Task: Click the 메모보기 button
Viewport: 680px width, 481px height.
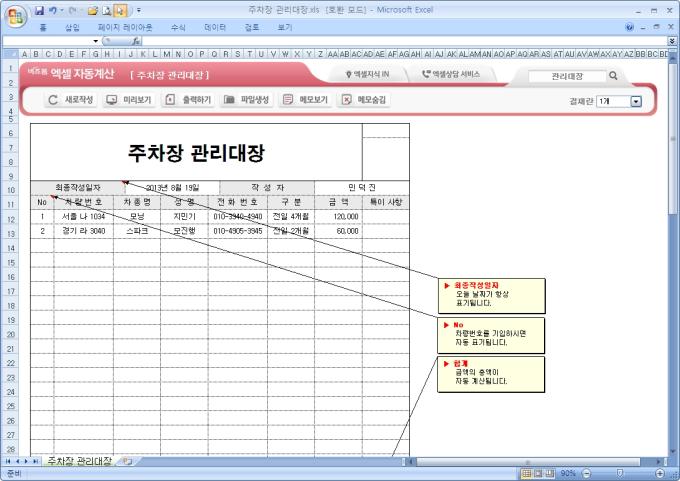Action: 304,100
